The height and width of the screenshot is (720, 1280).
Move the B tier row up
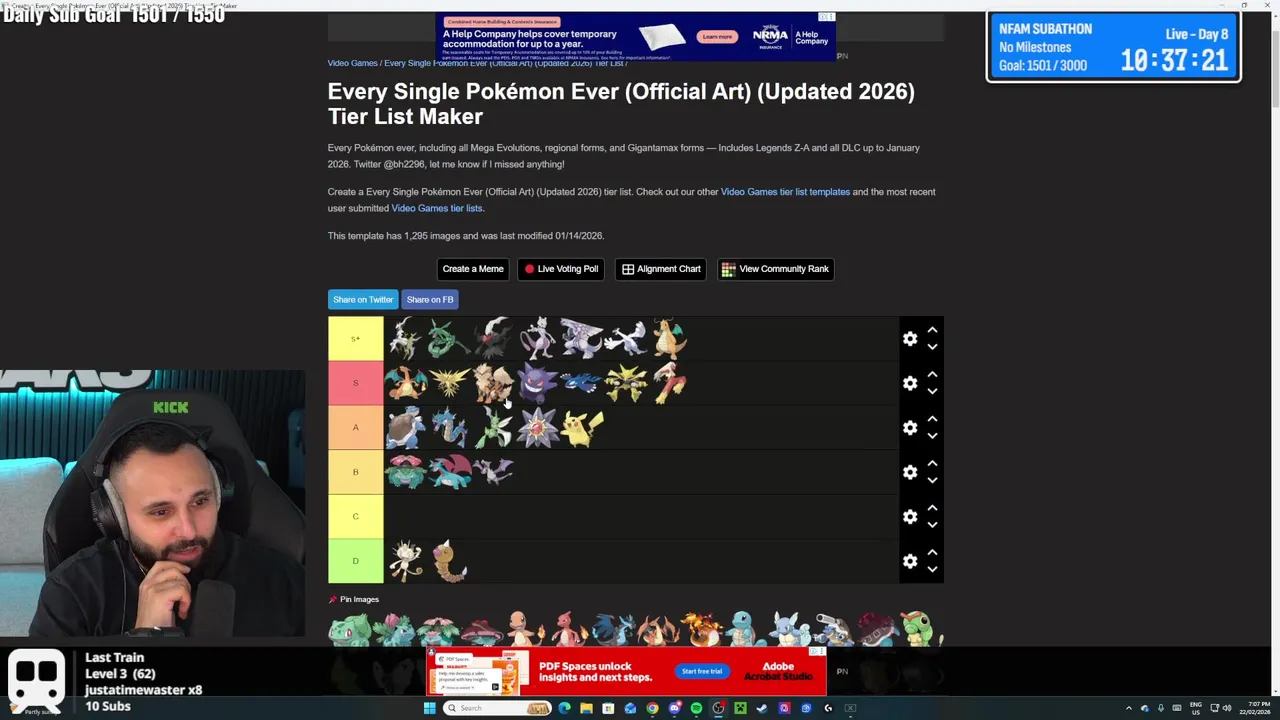click(x=932, y=463)
